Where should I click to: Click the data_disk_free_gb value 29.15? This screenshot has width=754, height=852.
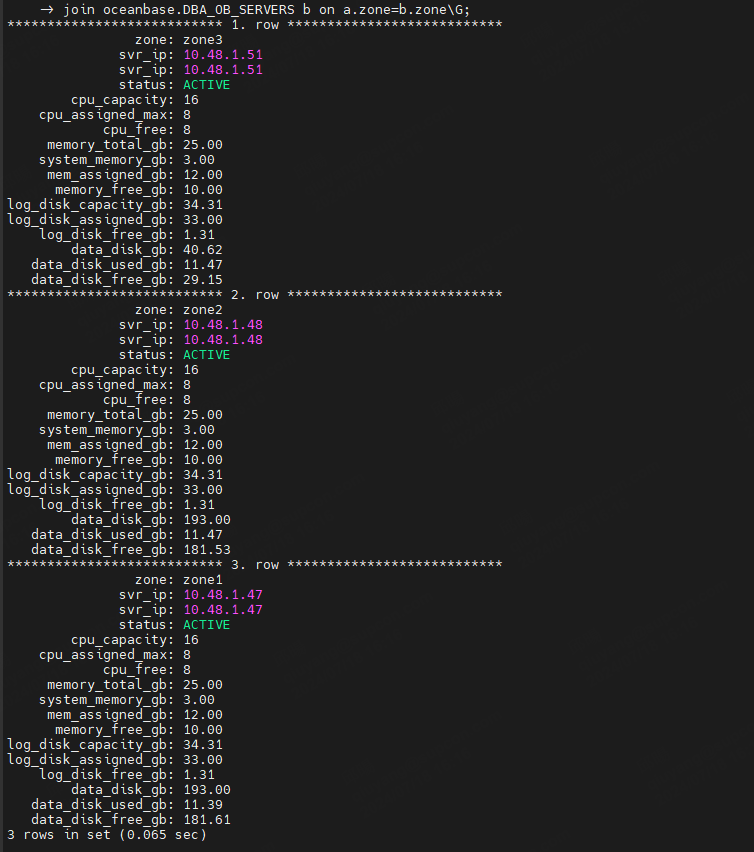tap(203, 280)
